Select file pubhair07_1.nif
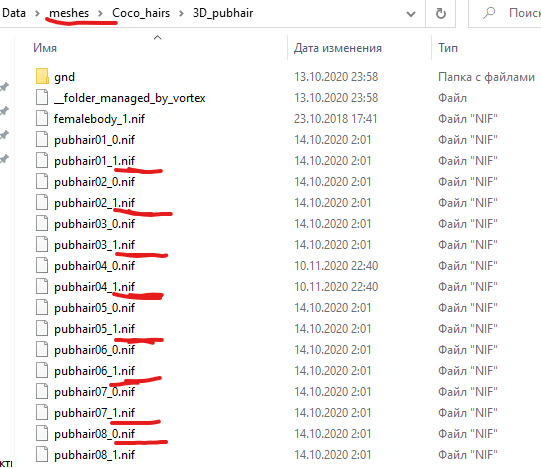541x468 pixels. [x=94, y=413]
